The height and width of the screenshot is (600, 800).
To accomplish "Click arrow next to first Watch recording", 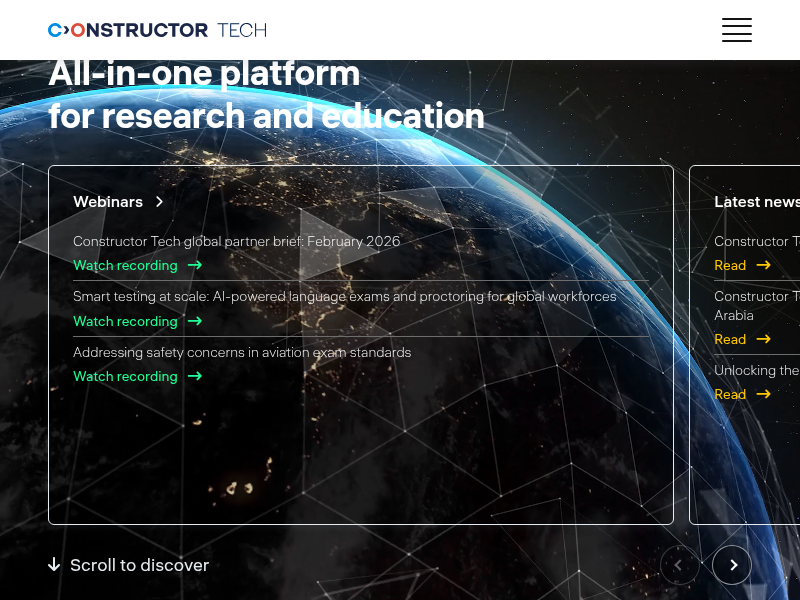I will pos(195,265).
